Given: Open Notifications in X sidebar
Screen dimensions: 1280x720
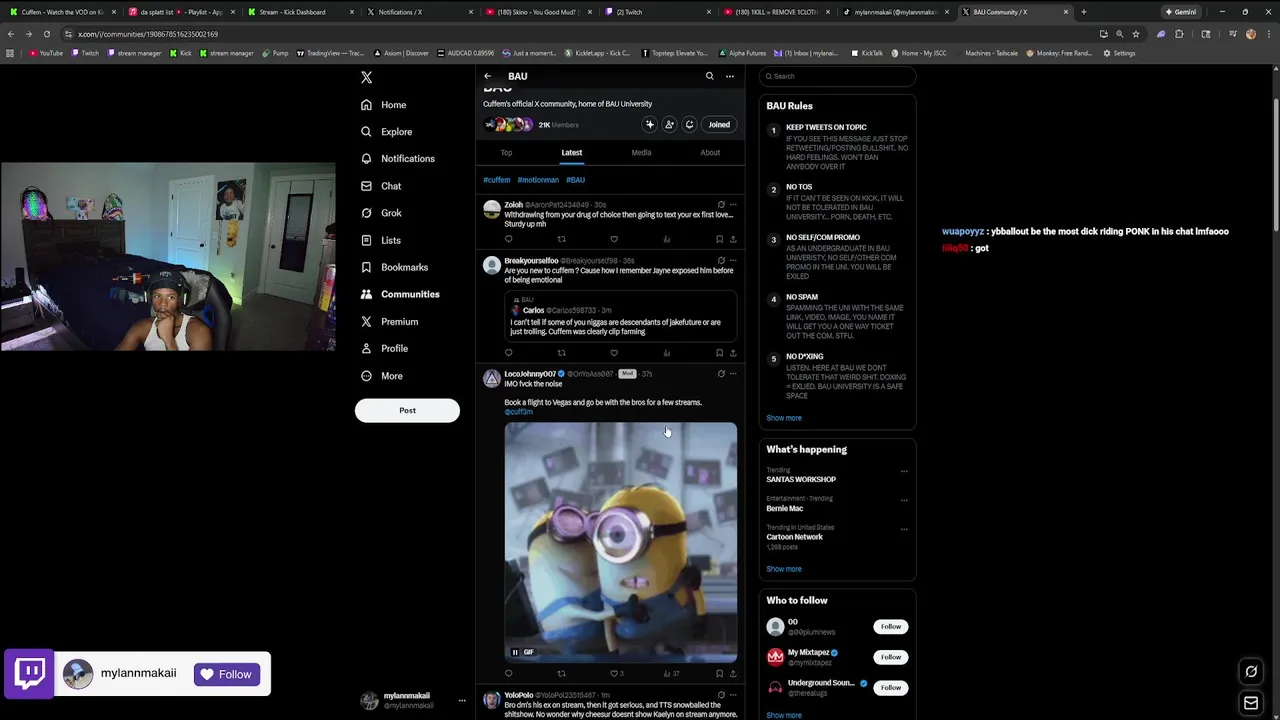Looking at the screenshot, I should pyautogui.click(x=397, y=159).
